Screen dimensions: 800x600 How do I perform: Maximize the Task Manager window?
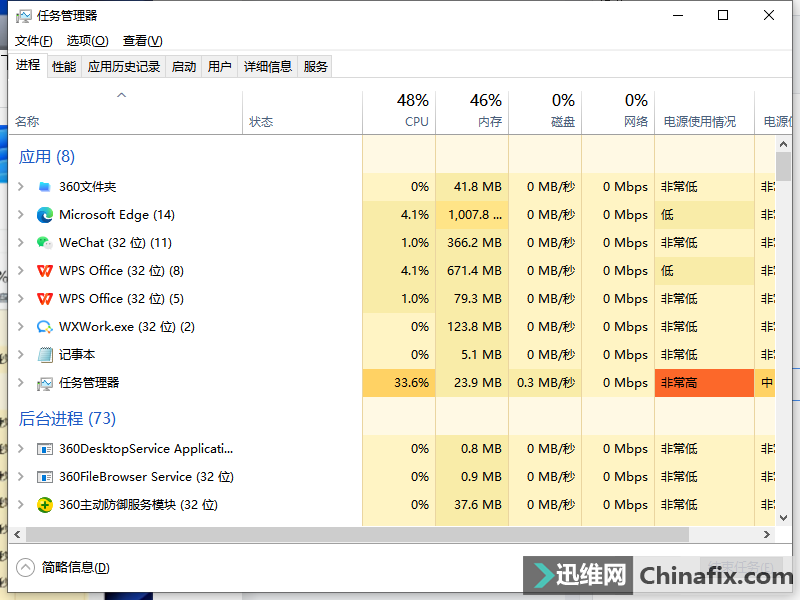pyautogui.click(x=723, y=15)
